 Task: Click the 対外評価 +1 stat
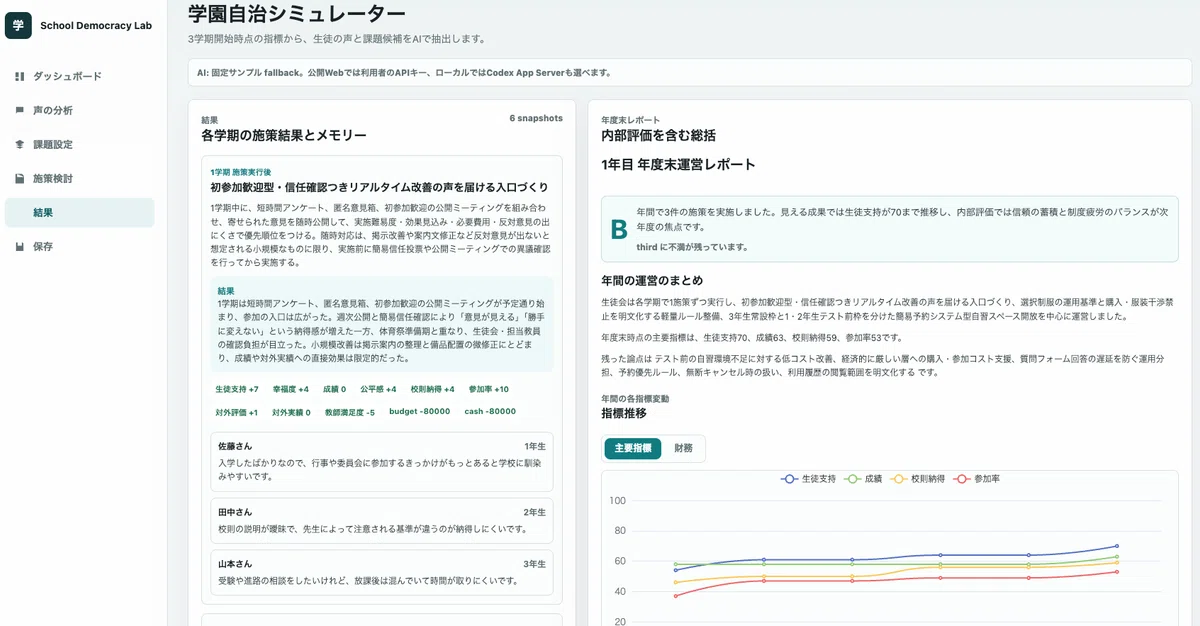237,412
